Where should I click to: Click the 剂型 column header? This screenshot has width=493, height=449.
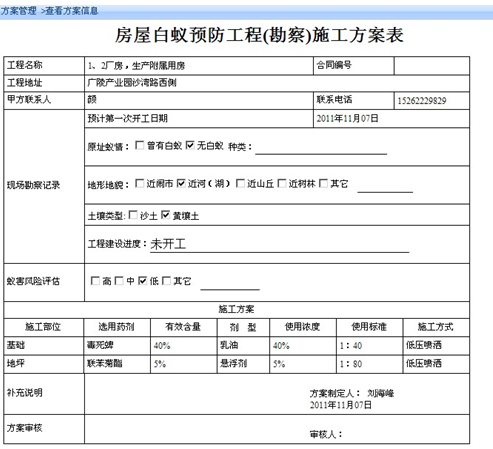(243, 327)
